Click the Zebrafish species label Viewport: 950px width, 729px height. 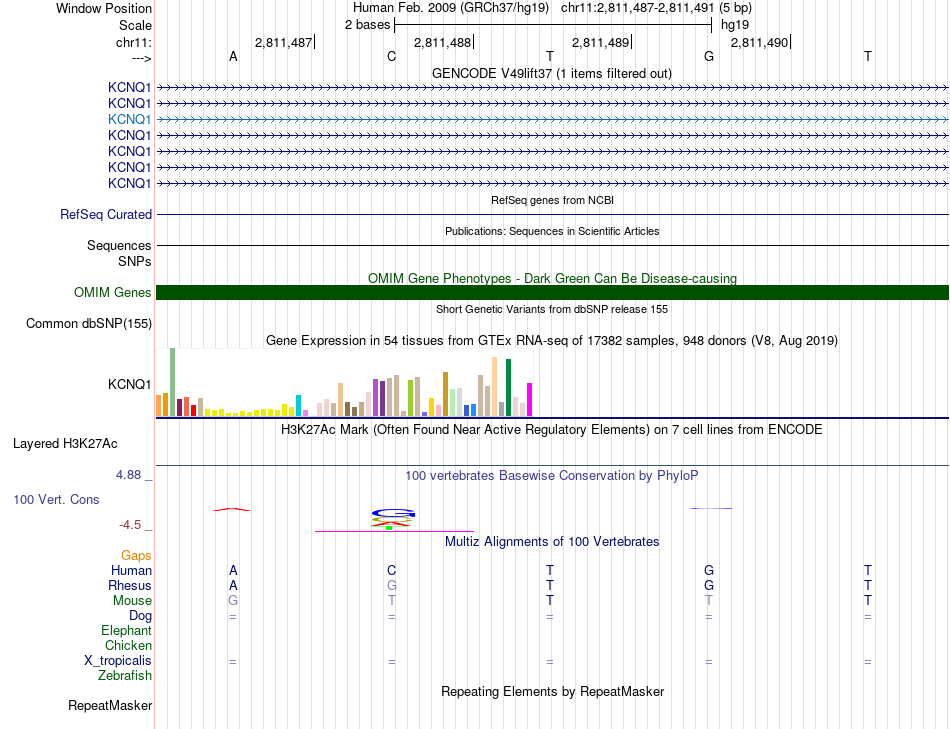tap(125, 676)
